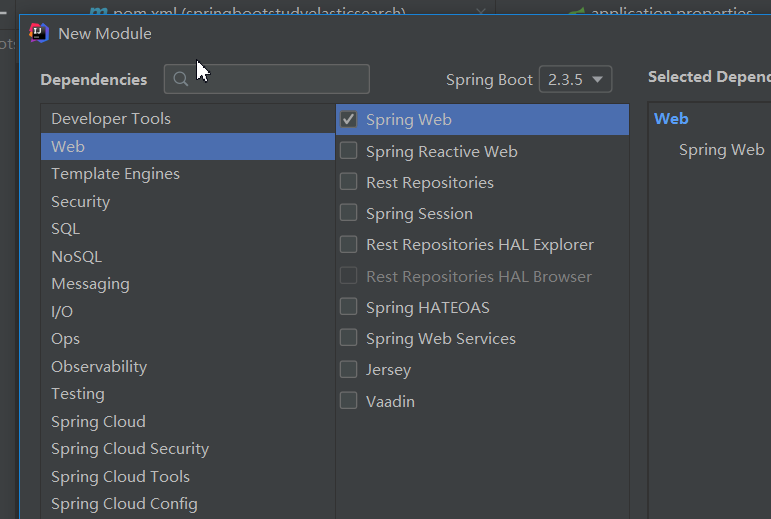Open the Template Engines category

(x=188, y=173)
